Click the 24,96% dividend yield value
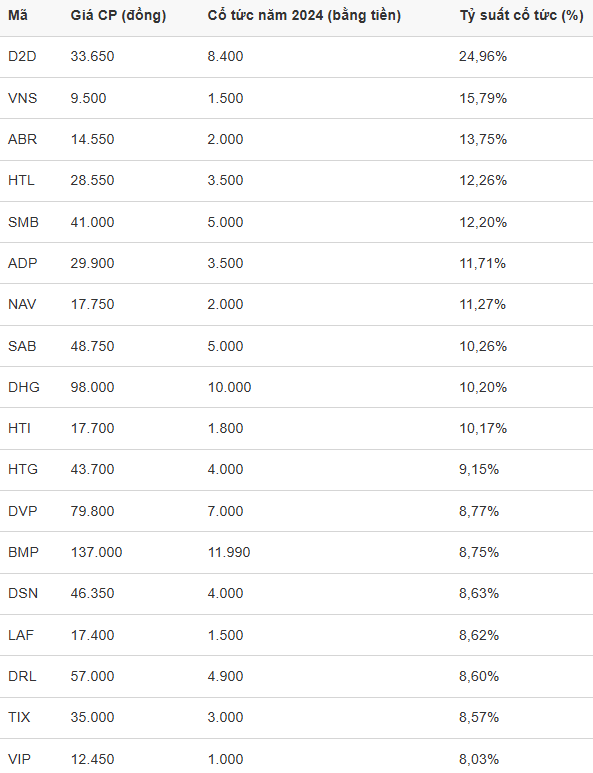 click(483, 57)
